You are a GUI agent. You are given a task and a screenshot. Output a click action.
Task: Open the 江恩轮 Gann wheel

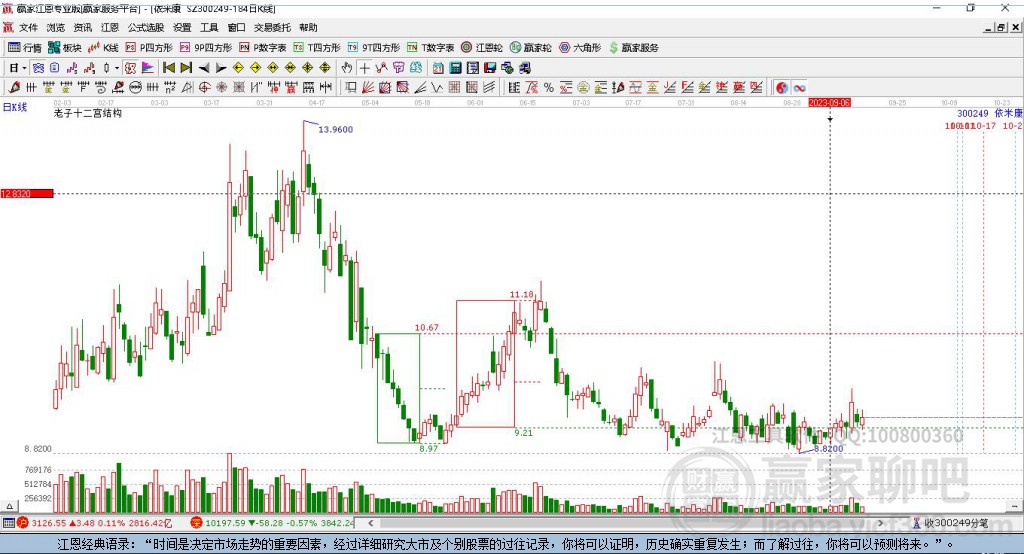point(482,48)
